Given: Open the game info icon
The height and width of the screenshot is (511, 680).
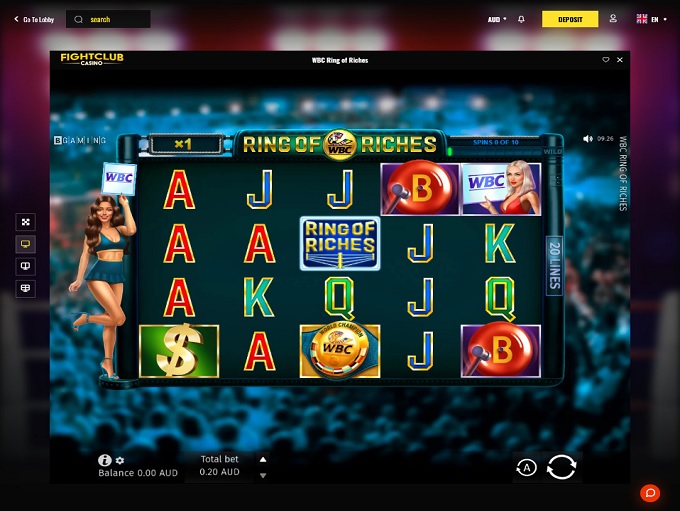Looking at the screenshot, I should (x=105, y=460).
